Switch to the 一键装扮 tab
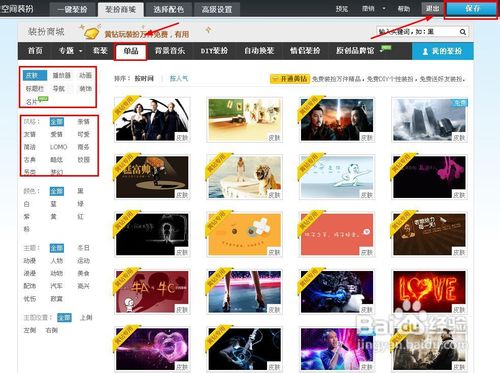Screen dimensions: 500x373 point(72,9)
